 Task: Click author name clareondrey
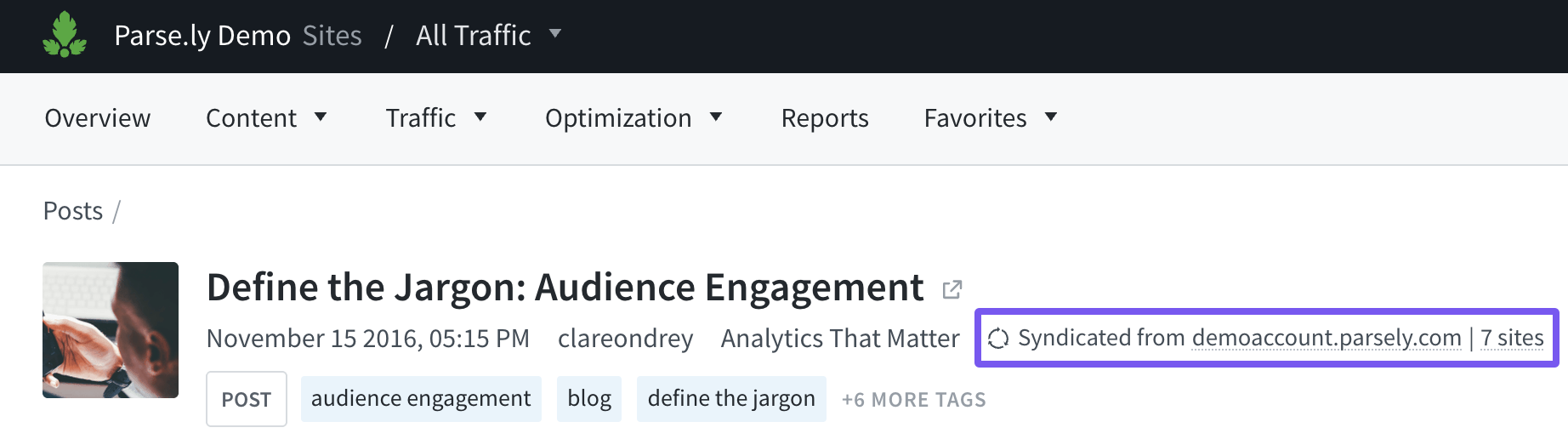point(625,339)
